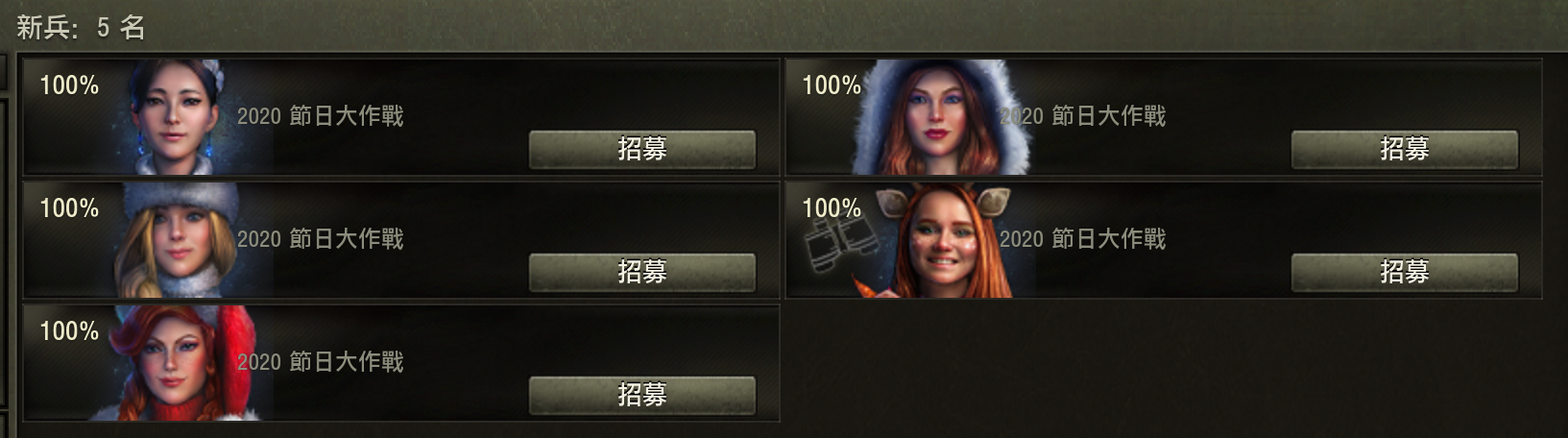Click 2020 節日大作戰 text on the Santa hat row
Image resolution: width=1568 pixels, height=438 pixels.
point(321,362)
